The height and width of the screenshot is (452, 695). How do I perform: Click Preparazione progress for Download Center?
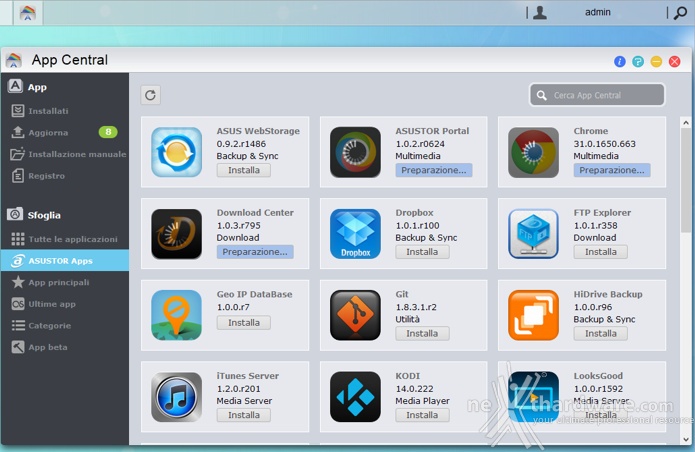point(255,252)
